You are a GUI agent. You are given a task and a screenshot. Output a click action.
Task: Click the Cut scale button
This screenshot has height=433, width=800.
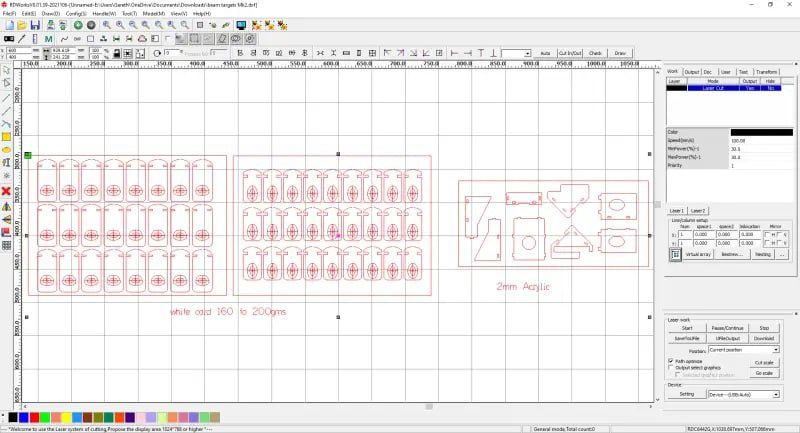[764, 363]
